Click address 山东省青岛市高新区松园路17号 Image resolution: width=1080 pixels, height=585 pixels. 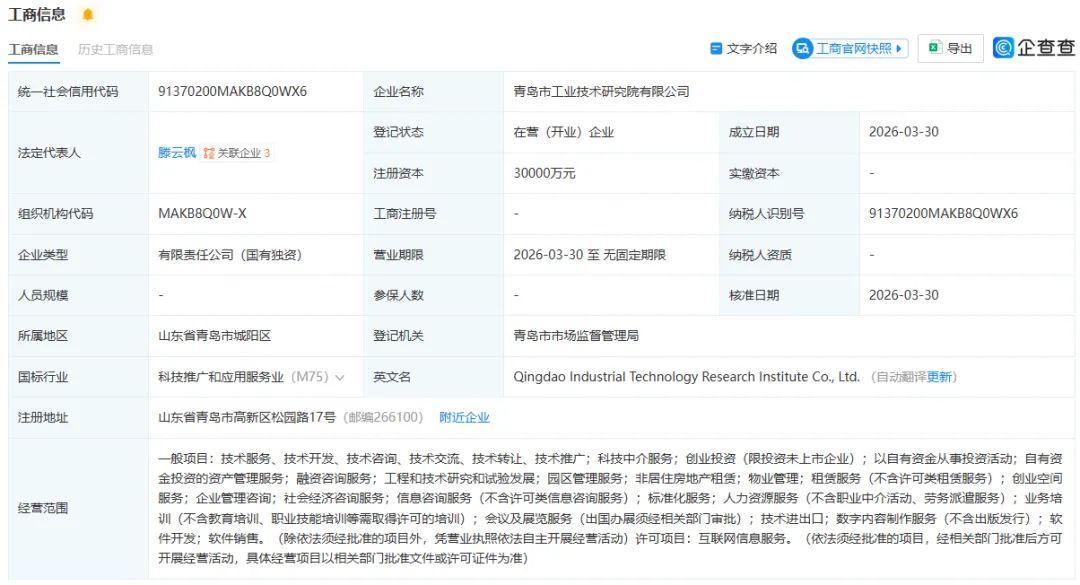247,418
